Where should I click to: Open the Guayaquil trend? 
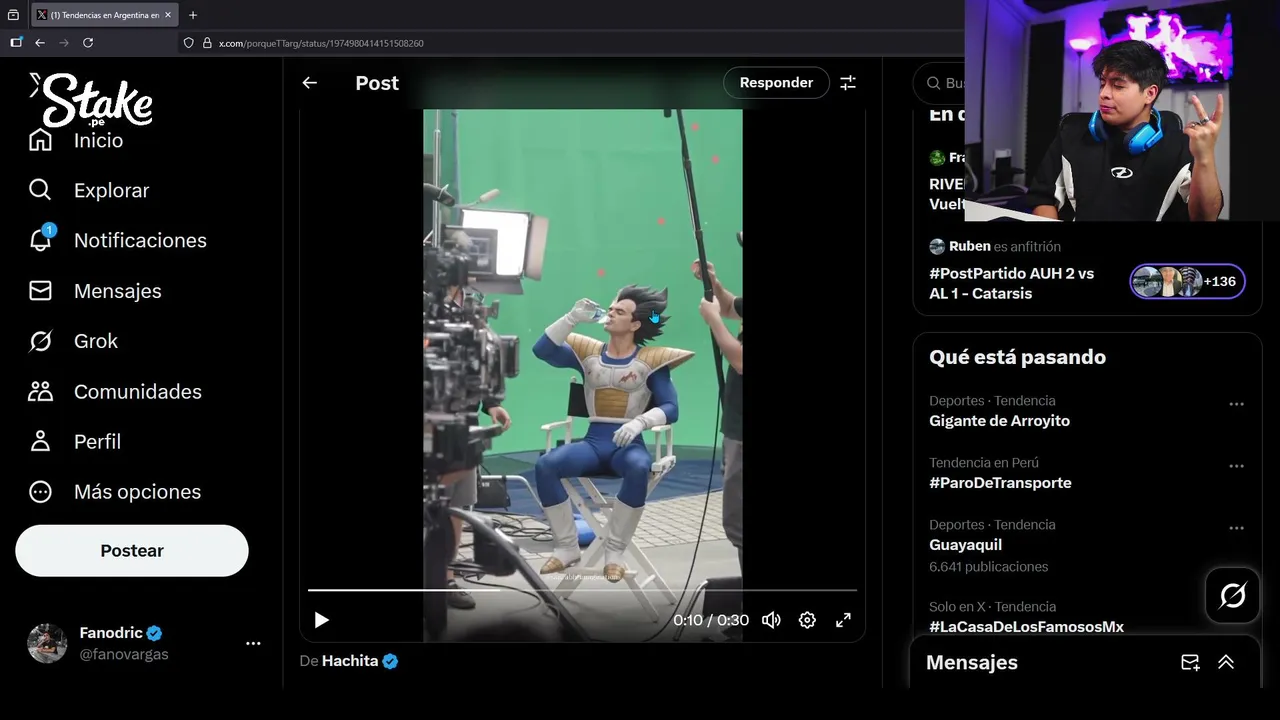[x=965, y=545]
